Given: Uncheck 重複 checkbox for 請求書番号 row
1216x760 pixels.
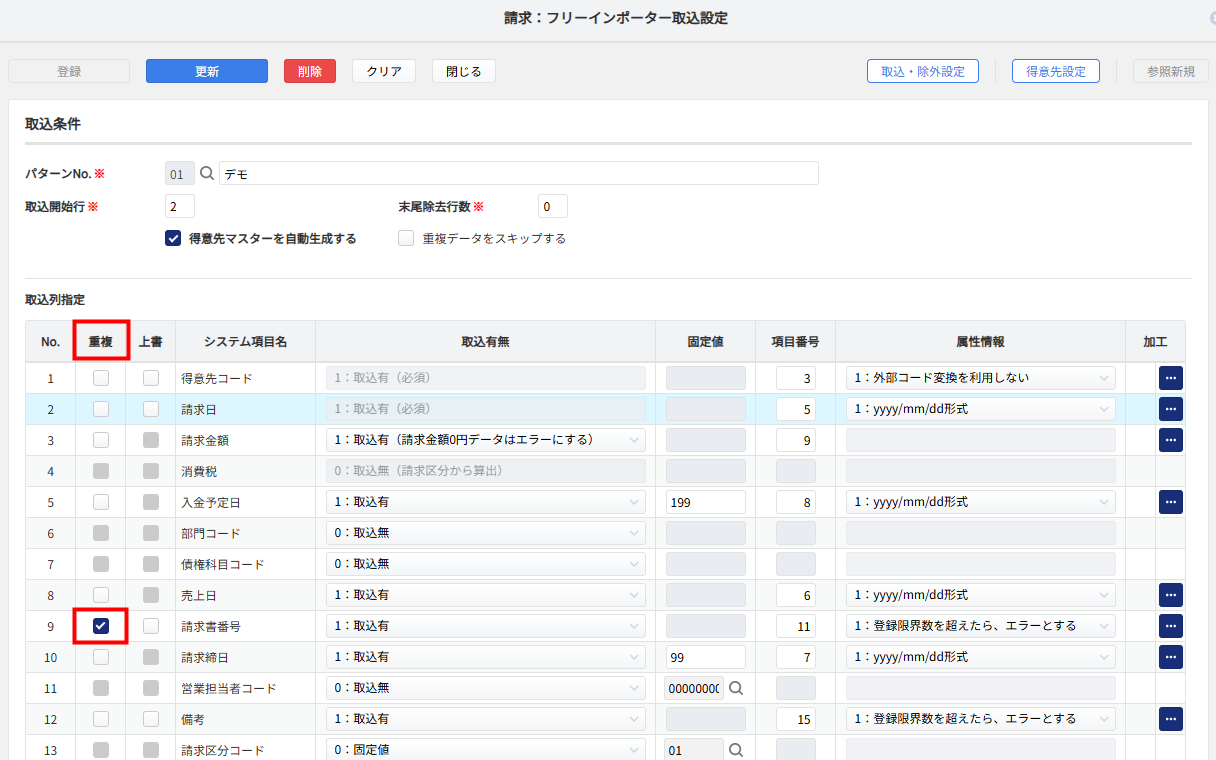Looking at the screenshot, I should pyautogui.click(x=100, y=626).
